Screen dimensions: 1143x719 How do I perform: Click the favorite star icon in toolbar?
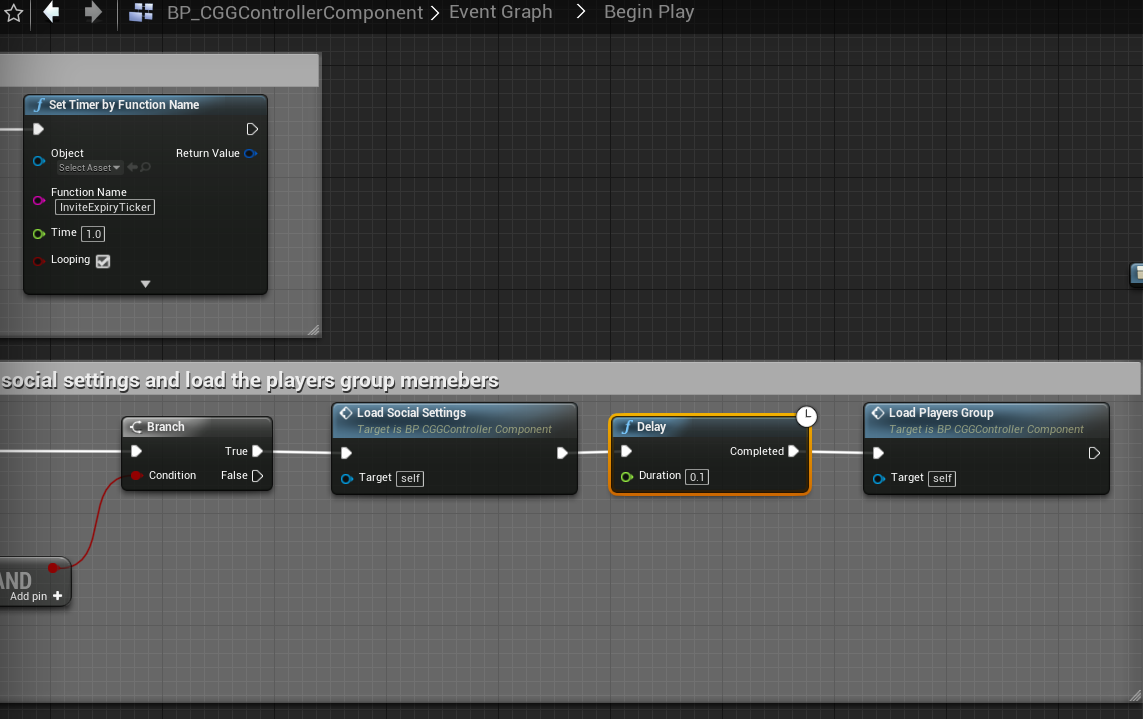point(13,13)
